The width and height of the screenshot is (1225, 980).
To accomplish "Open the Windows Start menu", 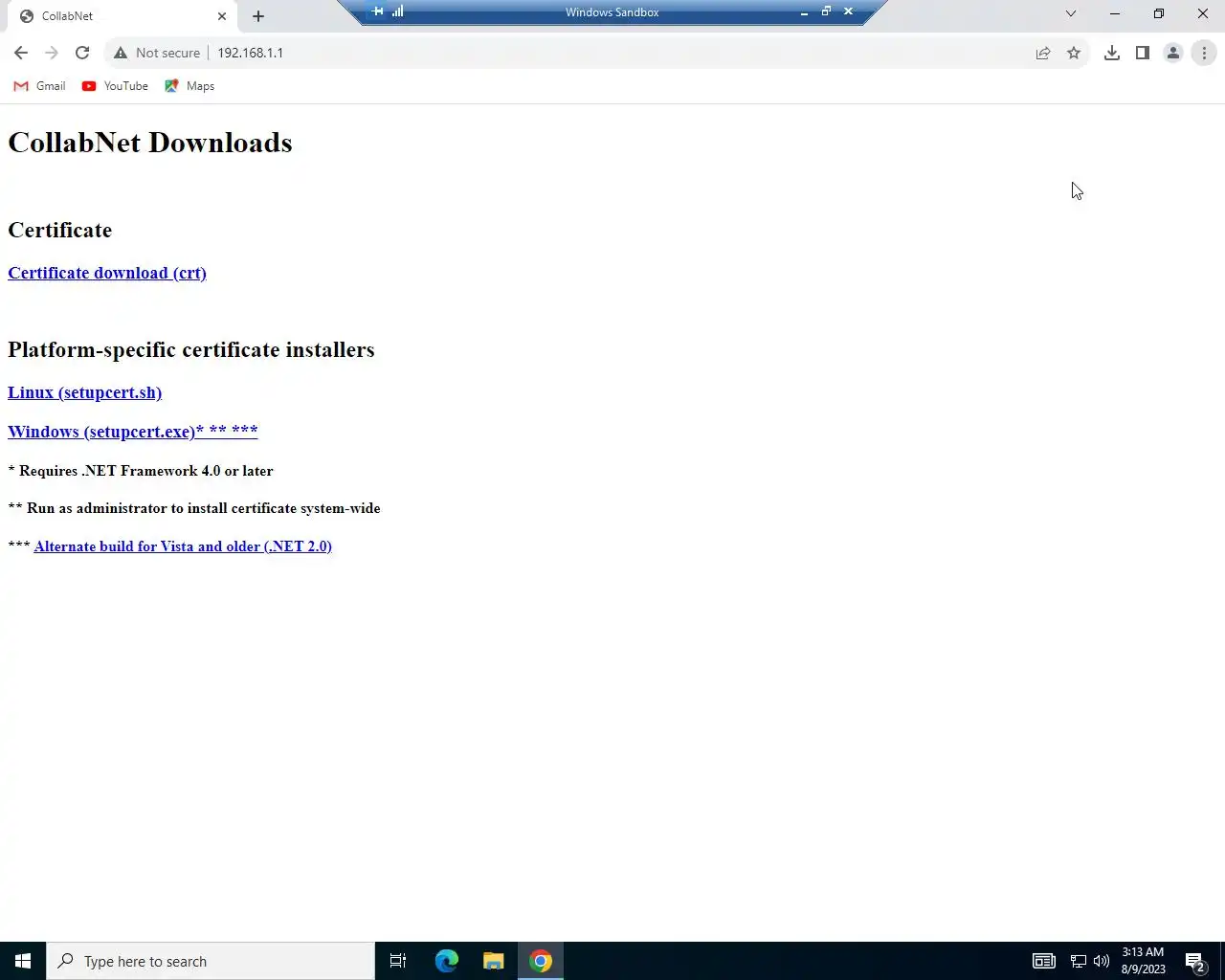I will pyautogui.click(x=23, y=961).
